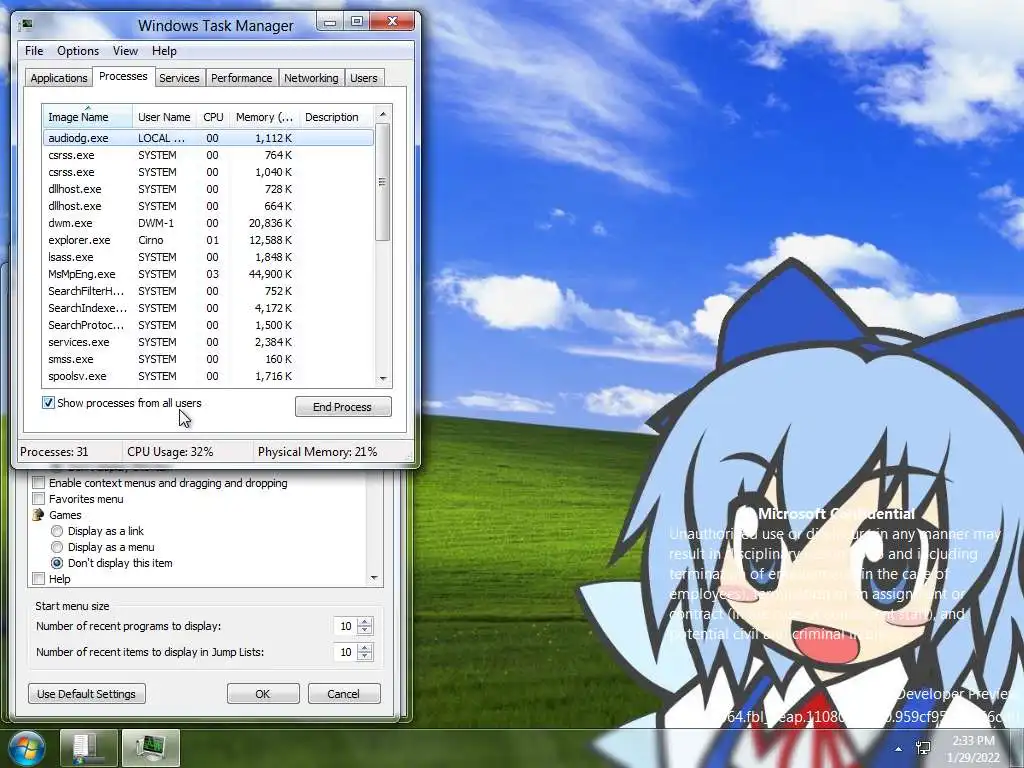1024x768 pixels.
Task: Increase Jump Lists recent items spinner
Action: 365,647
